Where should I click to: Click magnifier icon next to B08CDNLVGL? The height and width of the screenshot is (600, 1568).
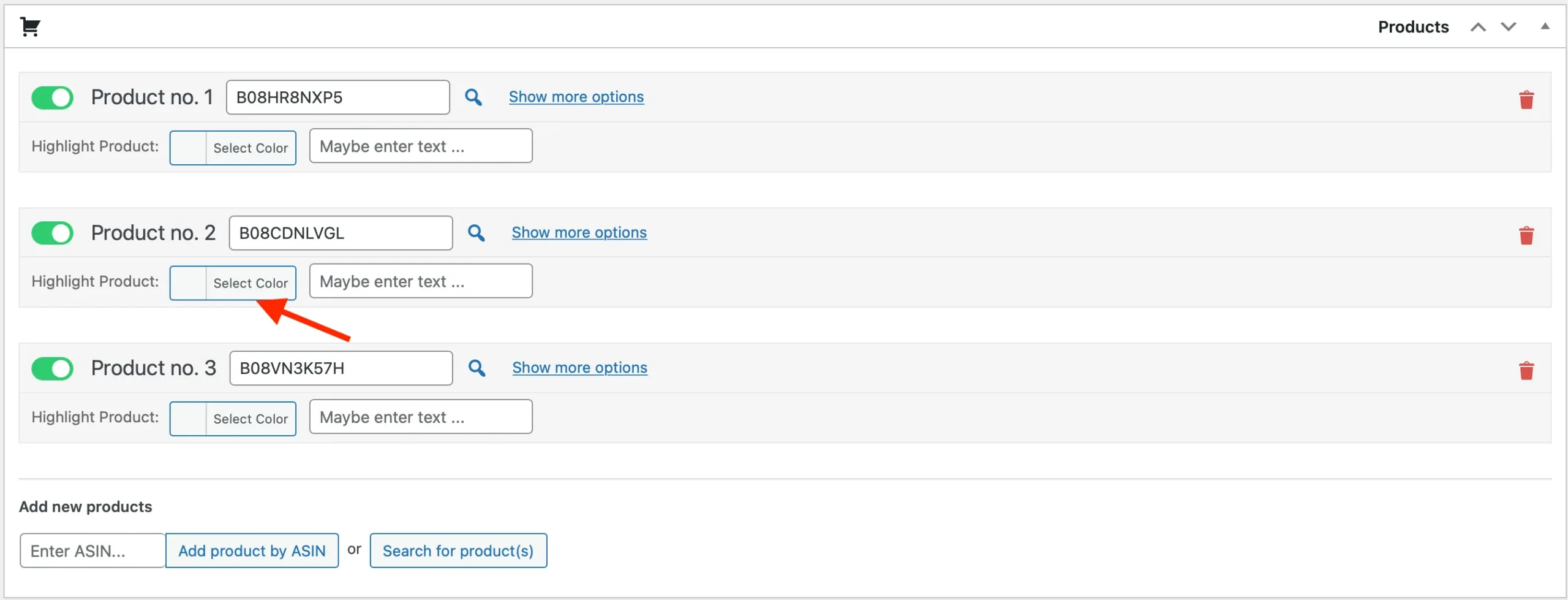[476, 233]
